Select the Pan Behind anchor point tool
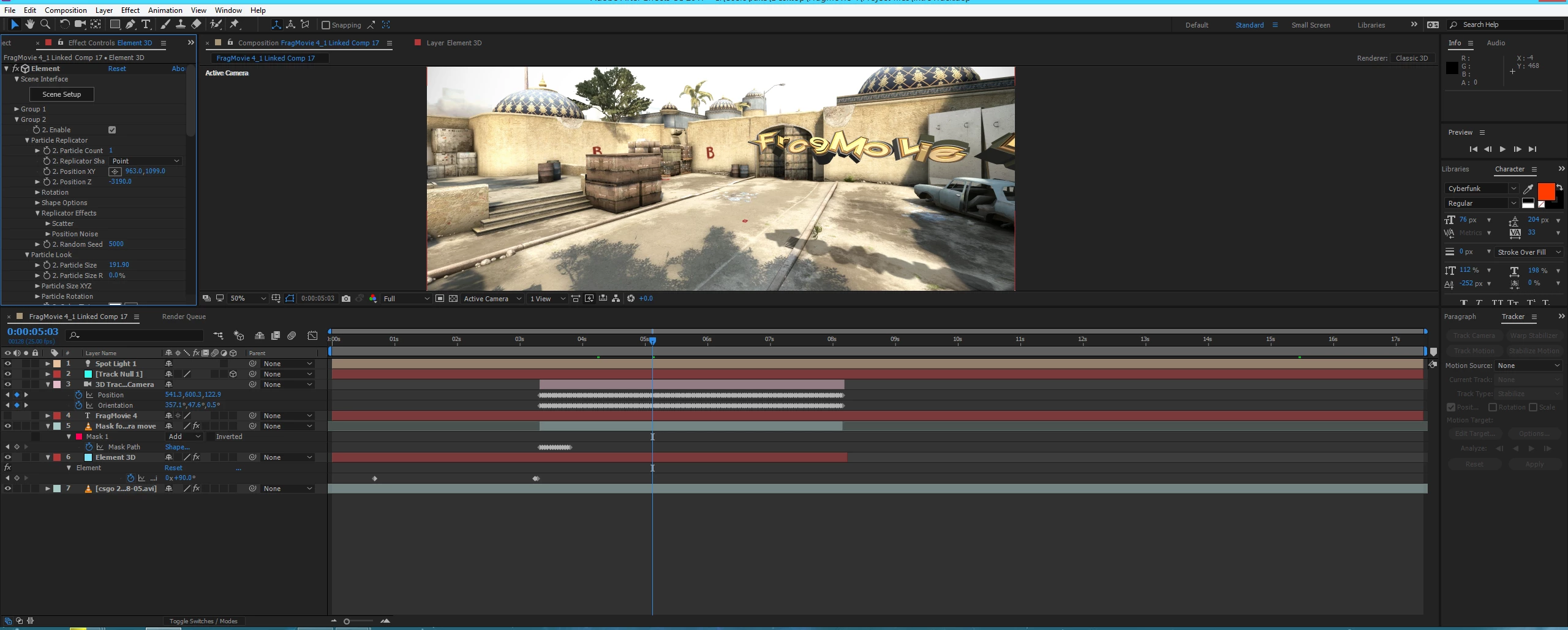The height and width of the screenshot is (630, 1568). tap(96, 24)
